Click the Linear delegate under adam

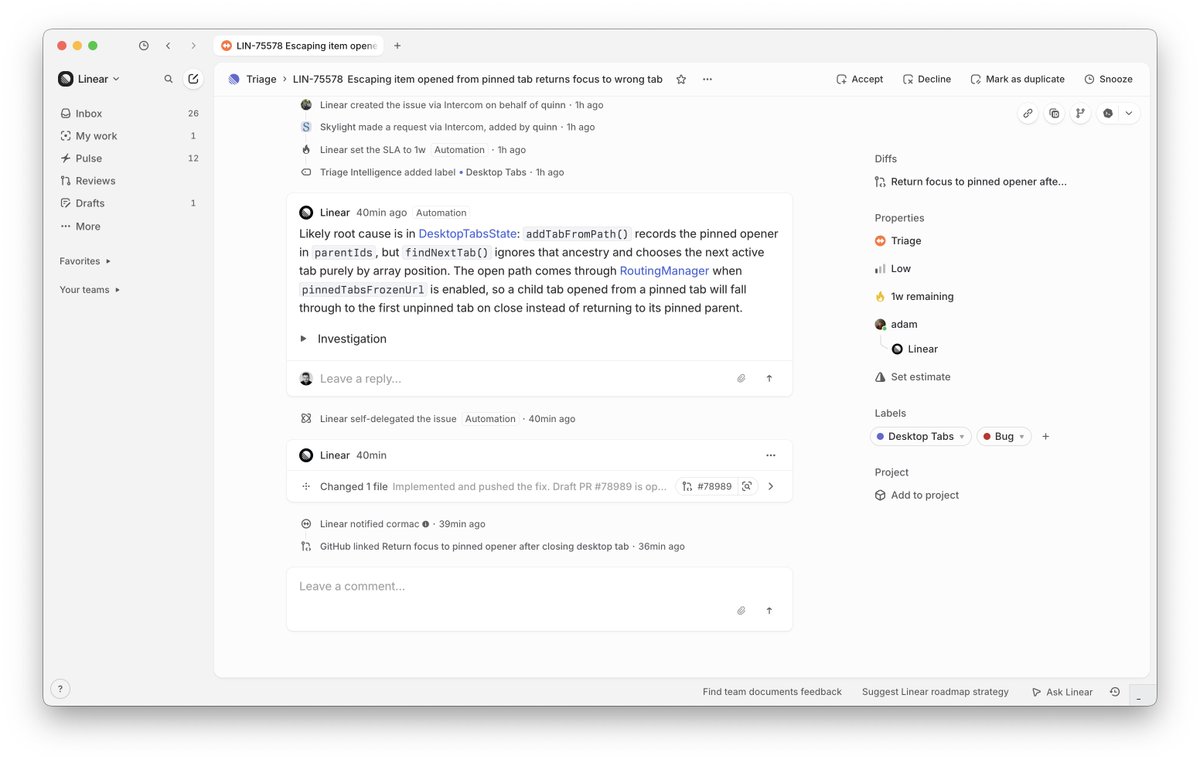point(915,349)
